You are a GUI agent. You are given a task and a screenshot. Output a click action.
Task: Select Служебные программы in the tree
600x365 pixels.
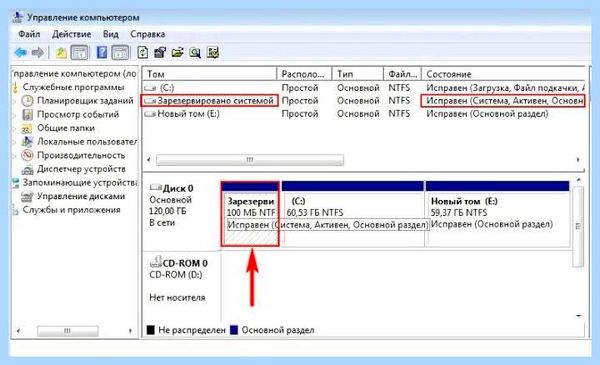(73, 87)
